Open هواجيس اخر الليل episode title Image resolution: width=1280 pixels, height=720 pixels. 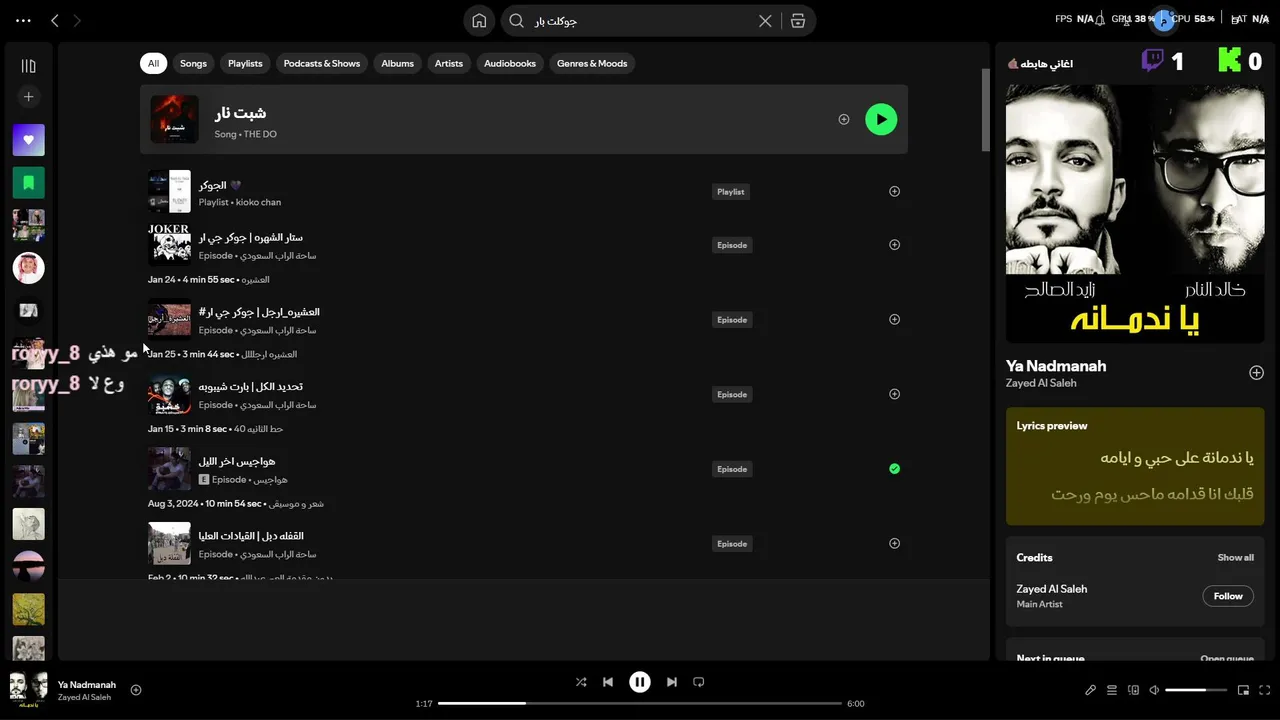tap(236, 461)
